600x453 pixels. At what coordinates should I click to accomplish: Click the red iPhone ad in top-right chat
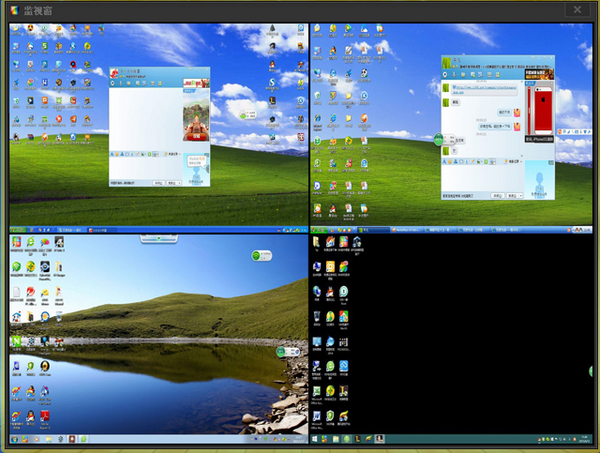[540, 111]
